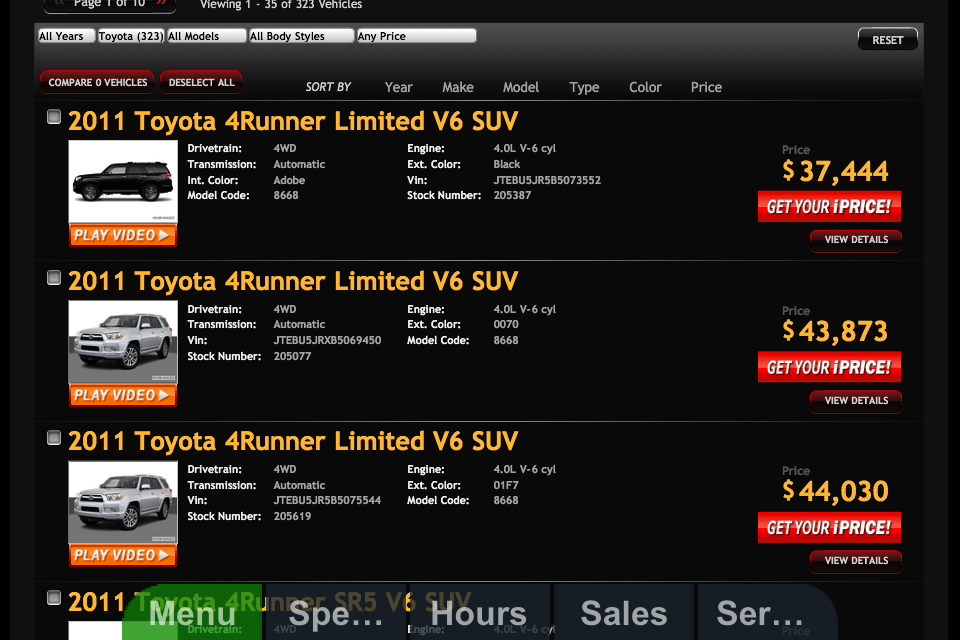The image size is (960, 640).
Task: Open the Hours bottom tab
Action: point(479,612)
